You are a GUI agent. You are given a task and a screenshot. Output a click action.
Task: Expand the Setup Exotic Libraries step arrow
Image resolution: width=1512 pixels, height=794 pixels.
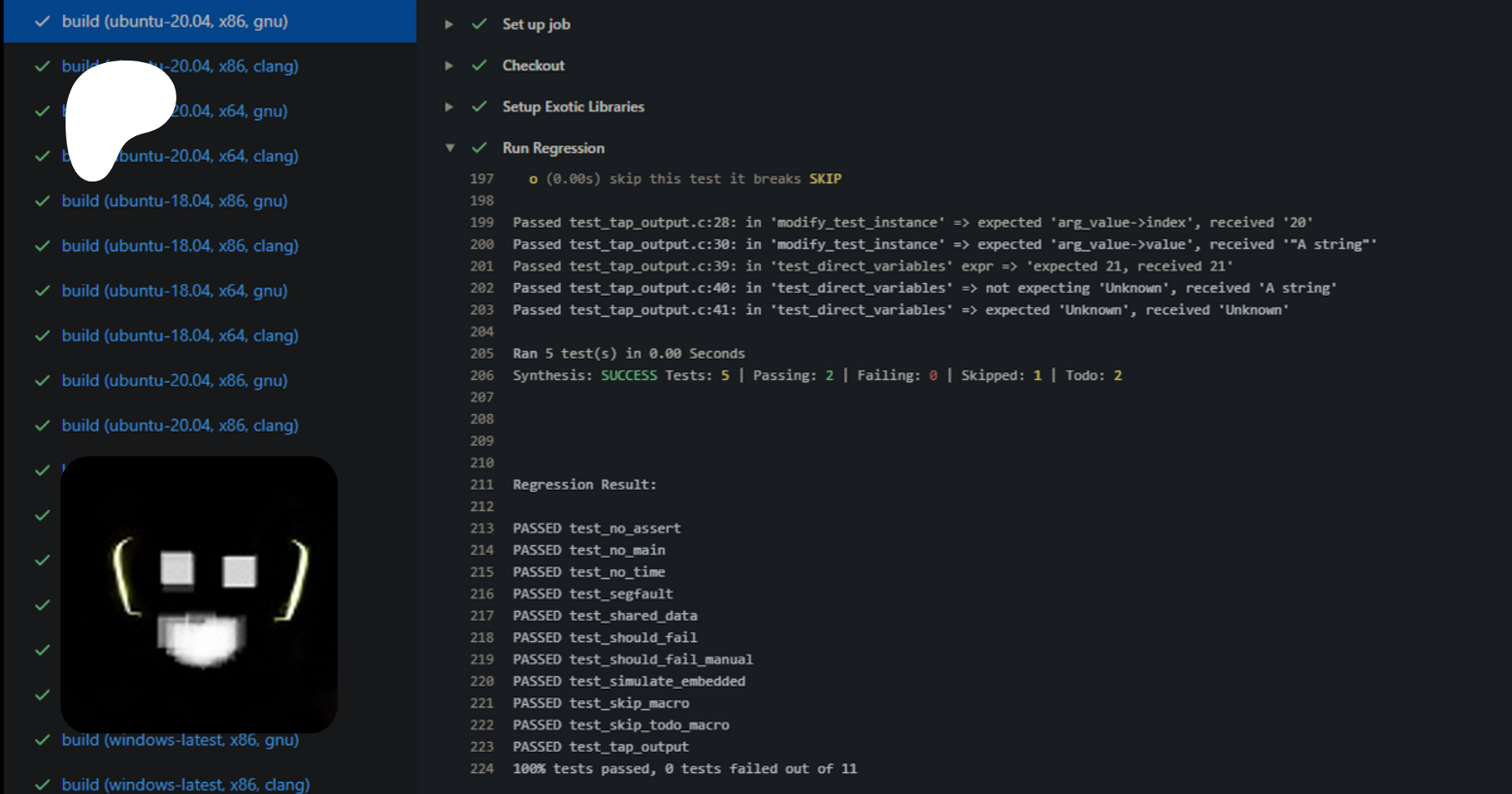pyautogui.click(x=449, y=107)
